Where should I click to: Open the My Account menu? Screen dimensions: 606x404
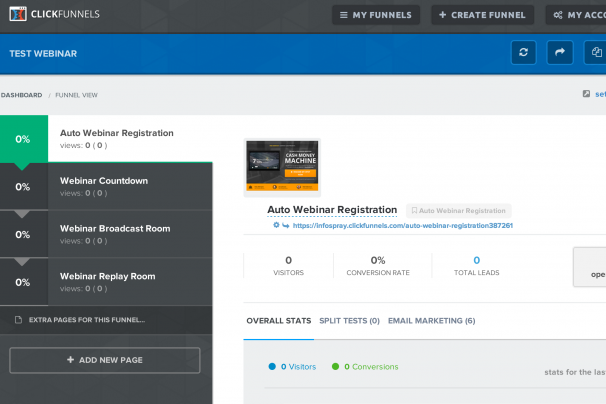coord(576,15)
